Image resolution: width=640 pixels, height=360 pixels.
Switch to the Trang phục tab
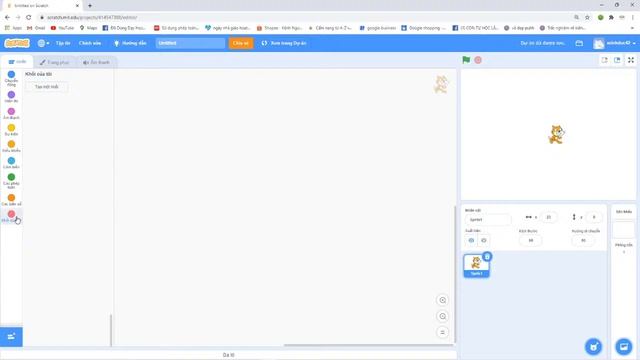(x=54, y=62)
